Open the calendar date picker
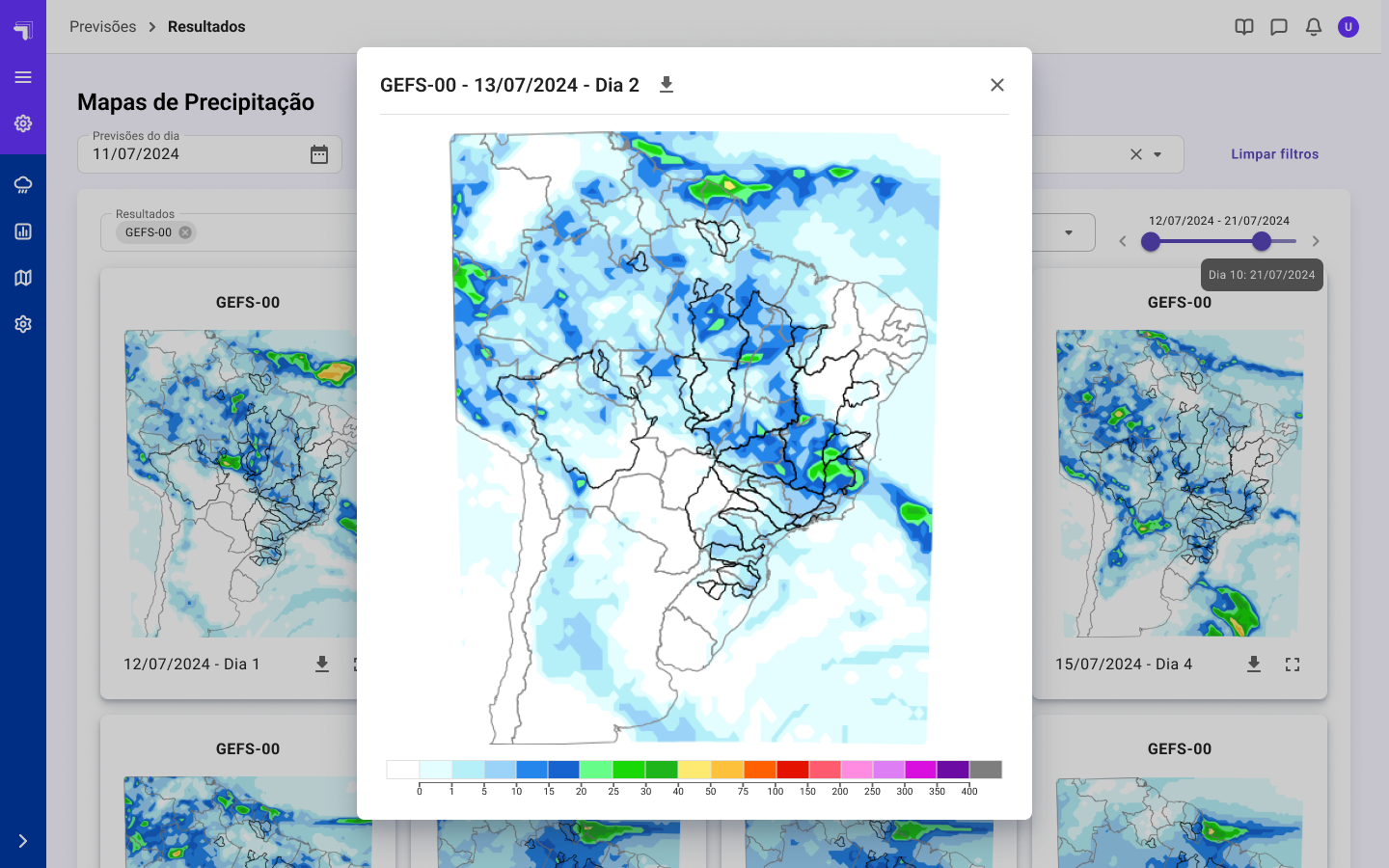 point(319,154)
